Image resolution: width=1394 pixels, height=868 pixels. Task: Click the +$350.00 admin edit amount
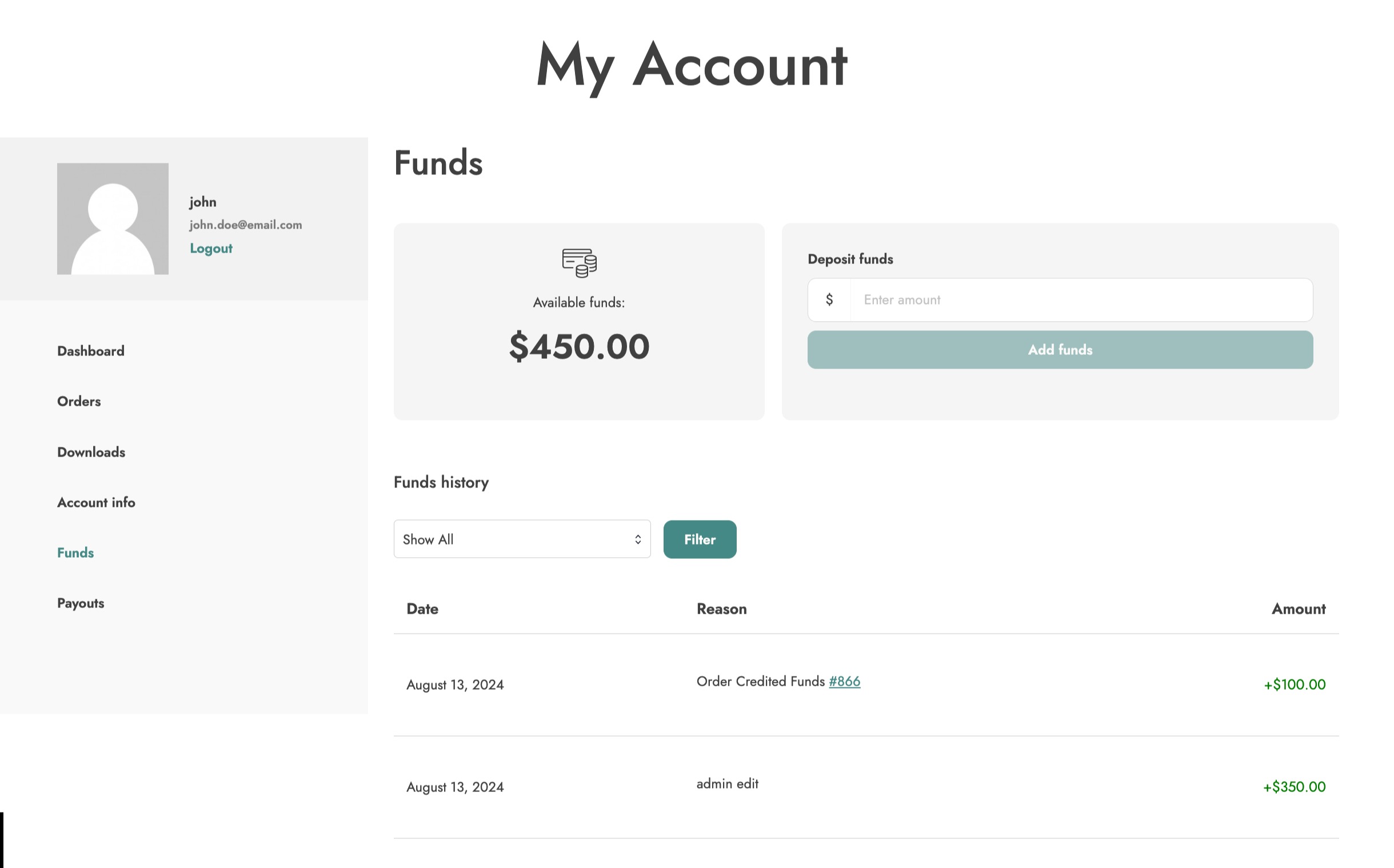click(x=1294, y=786)
